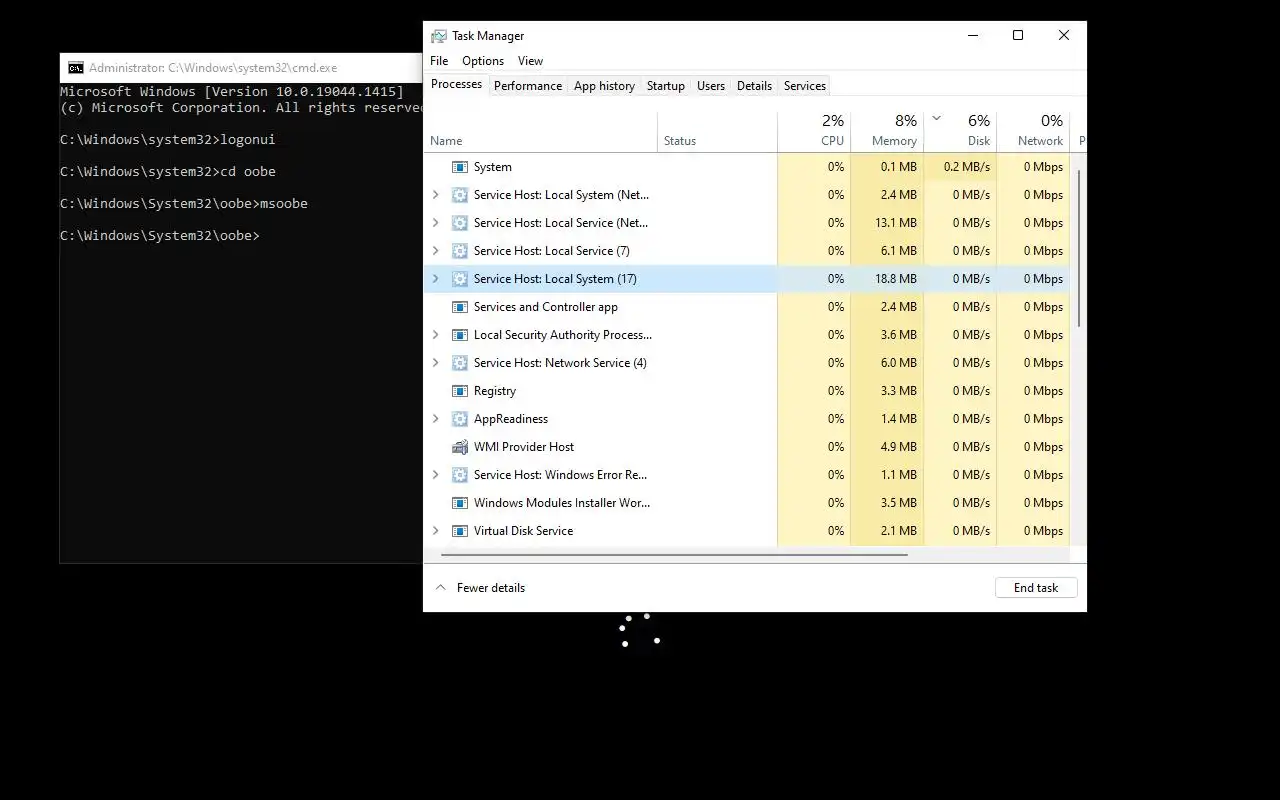Click the cmd.exe window title icon

click(76, 68)
